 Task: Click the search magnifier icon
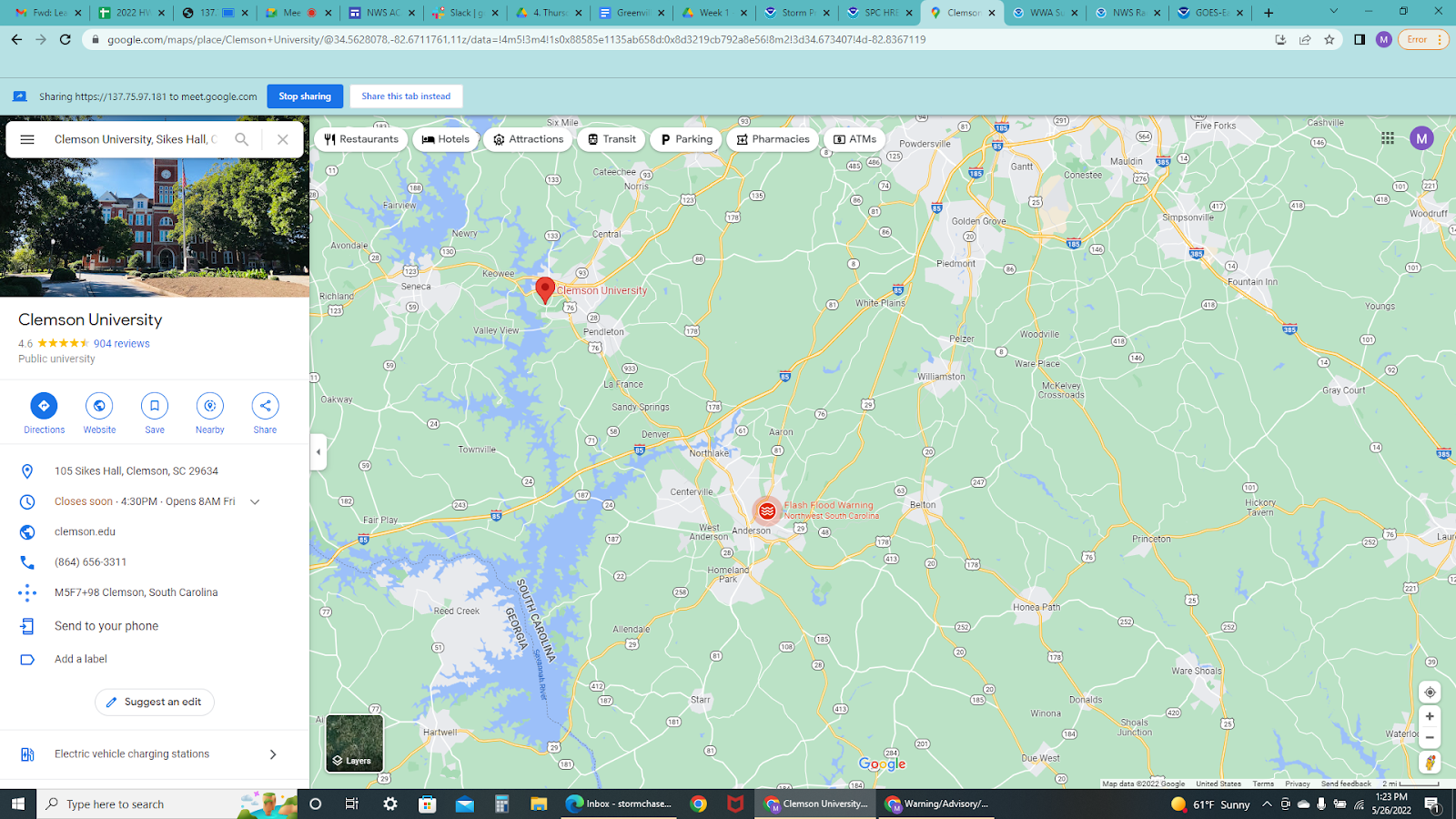coord(241,139)
